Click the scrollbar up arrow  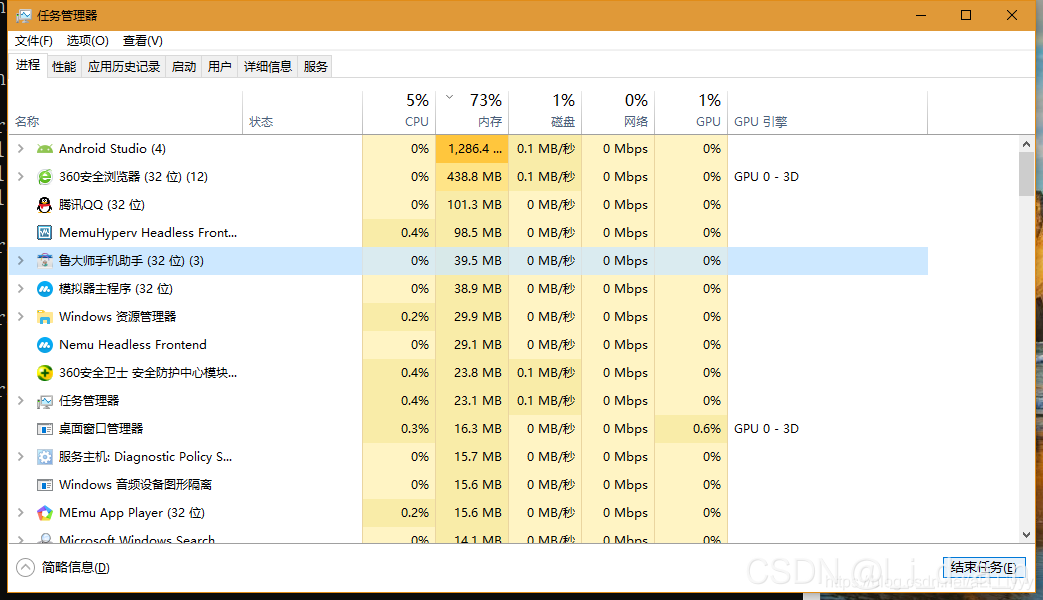coord(1026,144)
